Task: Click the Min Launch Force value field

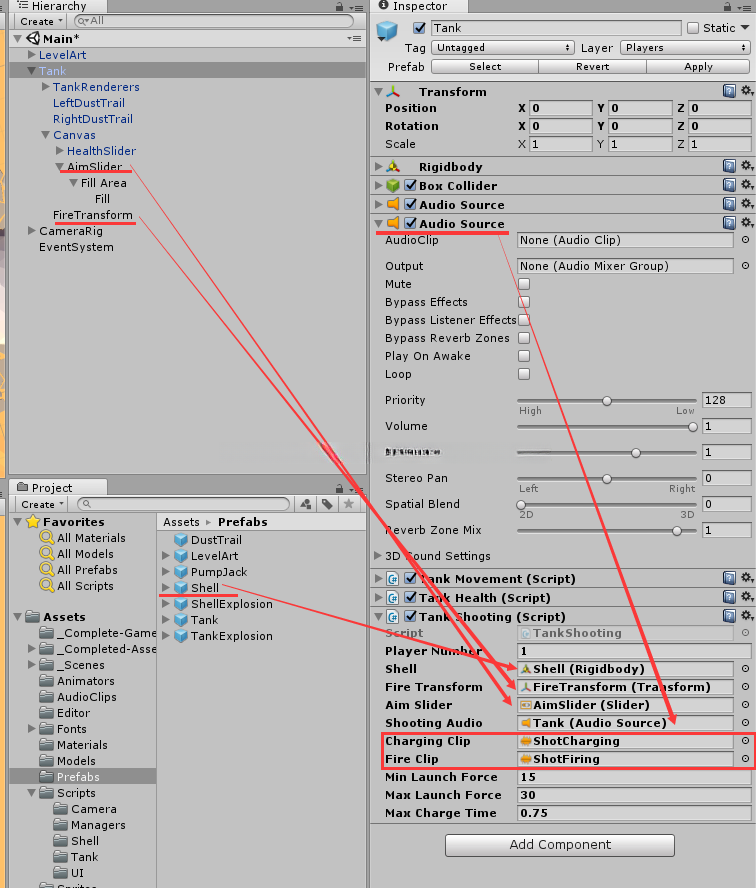Action: (x=634, y=777)
